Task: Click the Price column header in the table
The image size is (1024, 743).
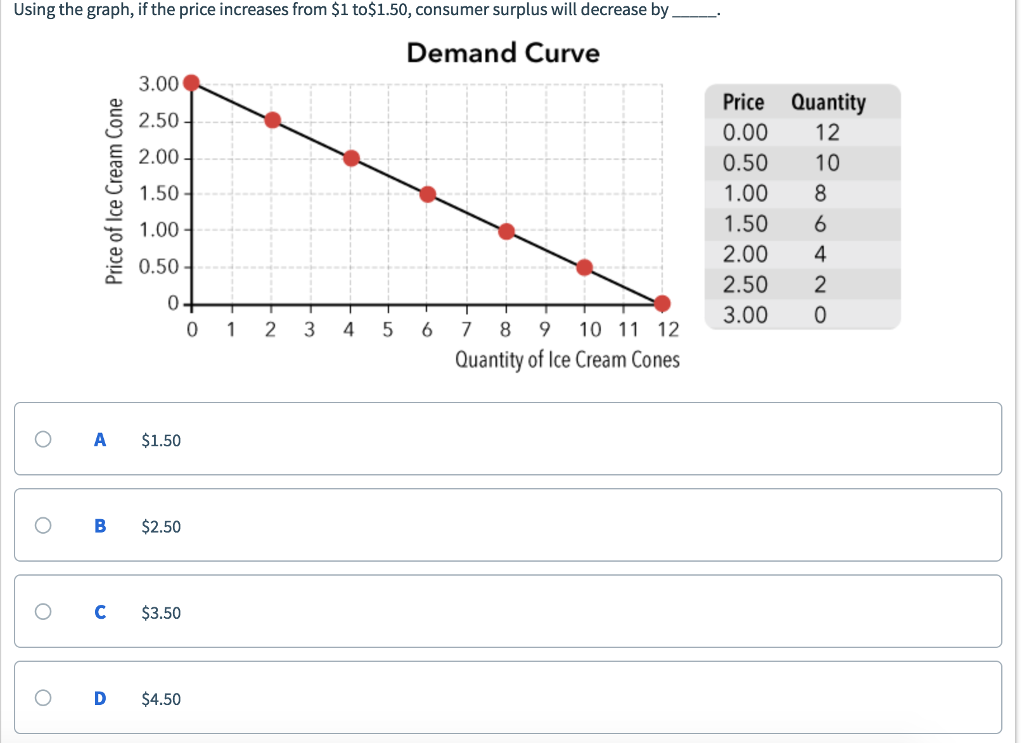Action: 742,102
